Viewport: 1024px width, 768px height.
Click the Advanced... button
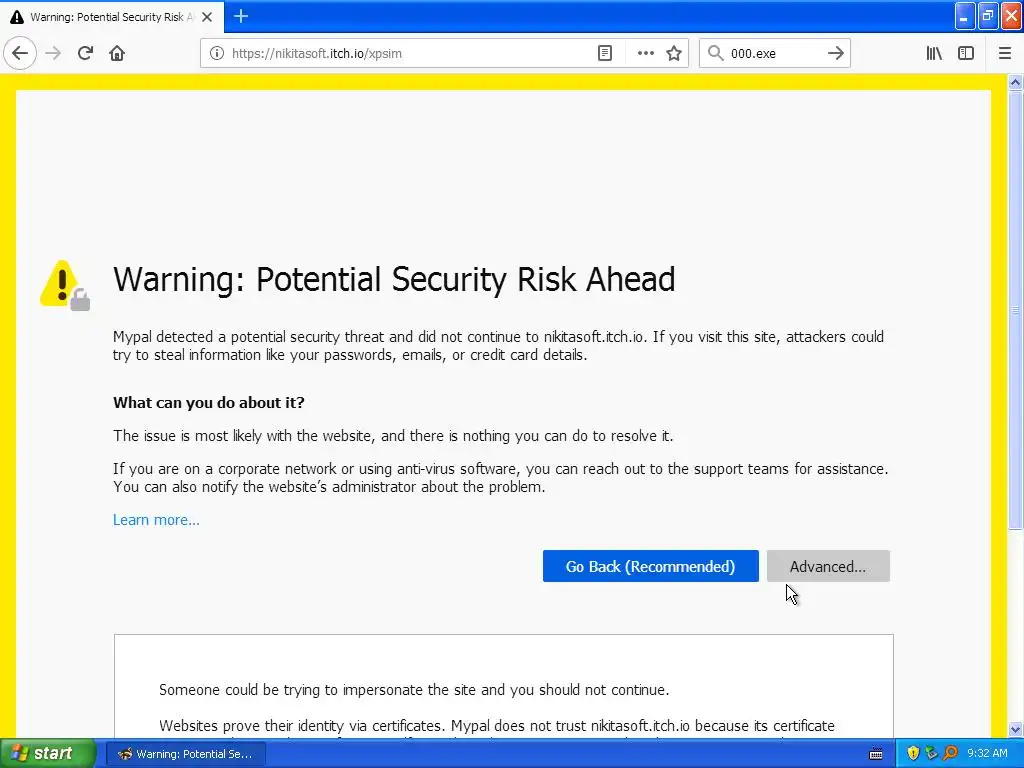pos(828,566)
